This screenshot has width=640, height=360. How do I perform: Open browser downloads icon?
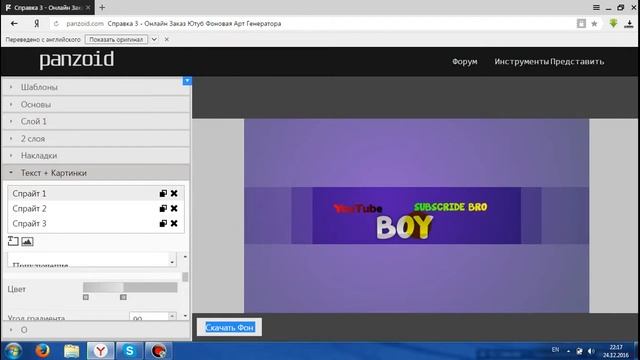[x=629, y=24]
